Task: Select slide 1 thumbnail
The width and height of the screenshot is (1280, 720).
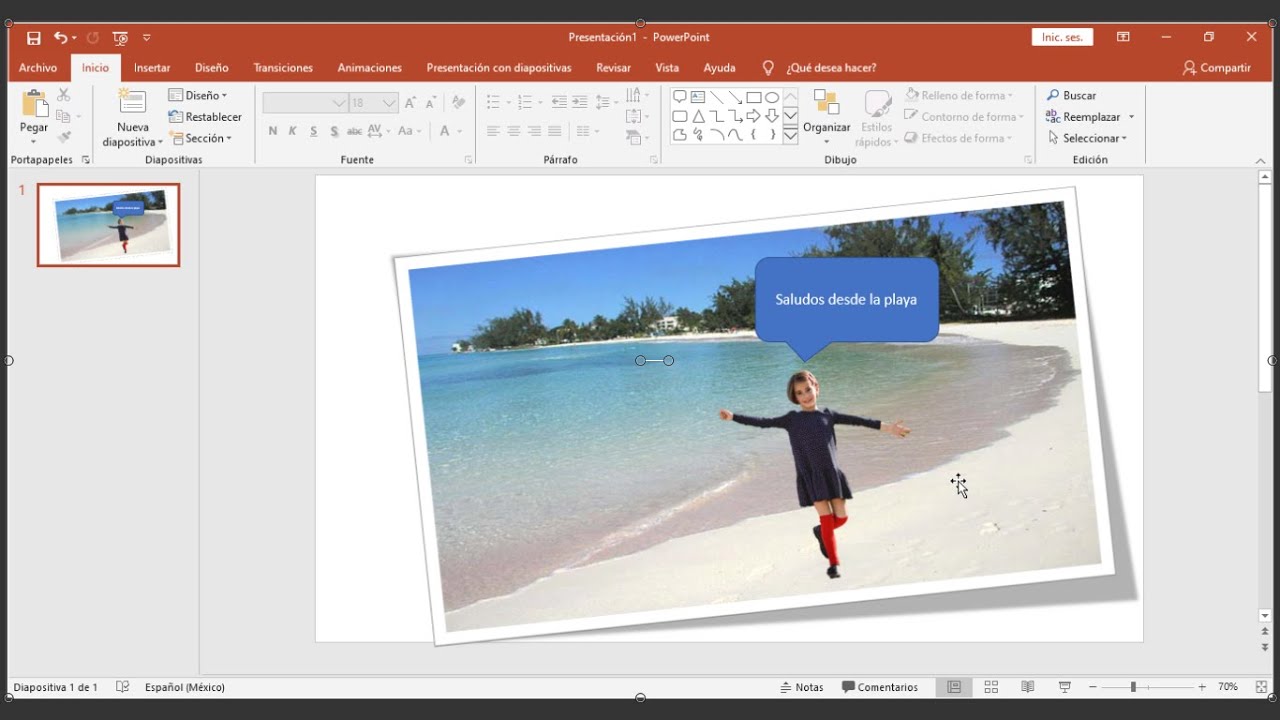Action: [x=109, y=225]
